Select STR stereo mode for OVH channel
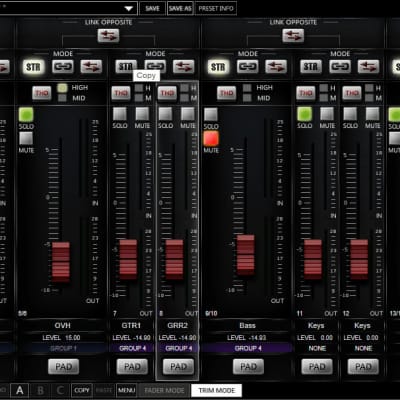 click(x=33, y=67)
